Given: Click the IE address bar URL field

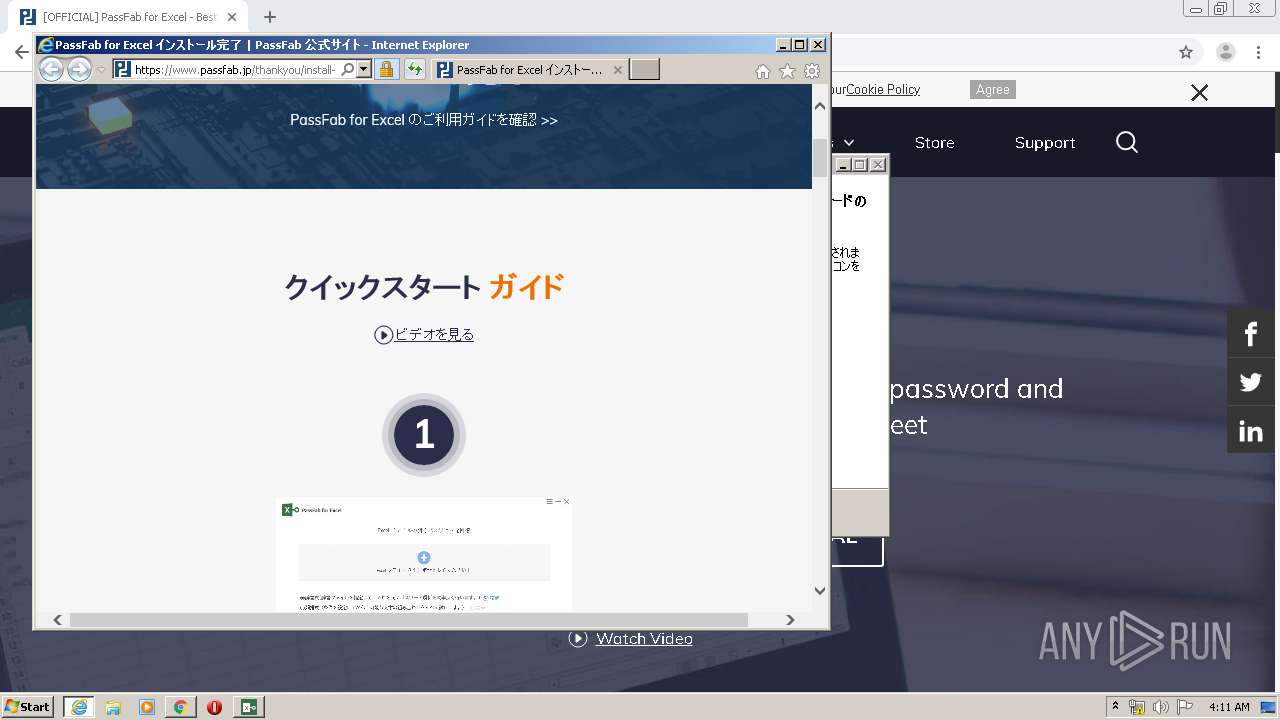Looking at the screenshot, I should point(235,70).
